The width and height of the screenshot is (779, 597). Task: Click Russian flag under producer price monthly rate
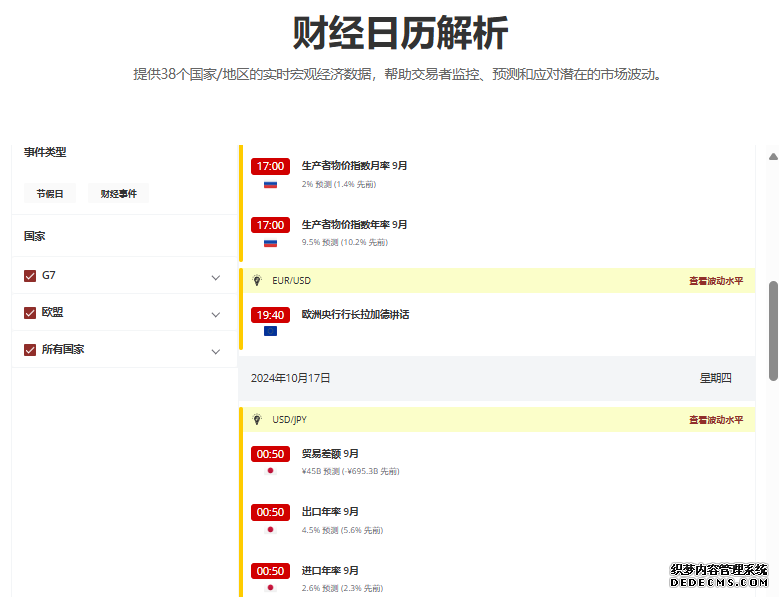click(x=270, y=185)
